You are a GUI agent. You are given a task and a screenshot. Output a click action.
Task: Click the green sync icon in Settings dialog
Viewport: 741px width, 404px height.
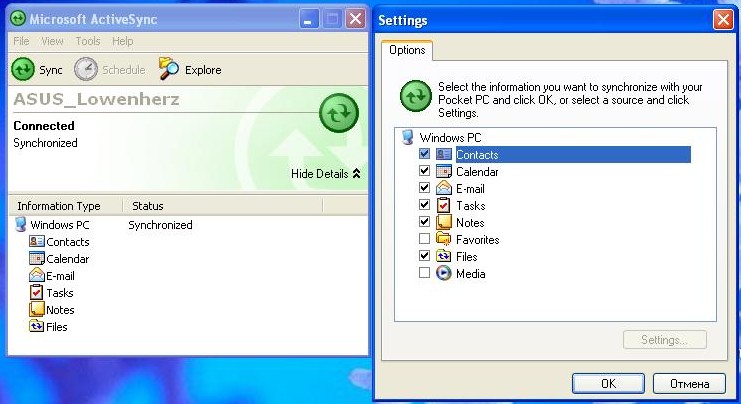[x=416, y=96]
